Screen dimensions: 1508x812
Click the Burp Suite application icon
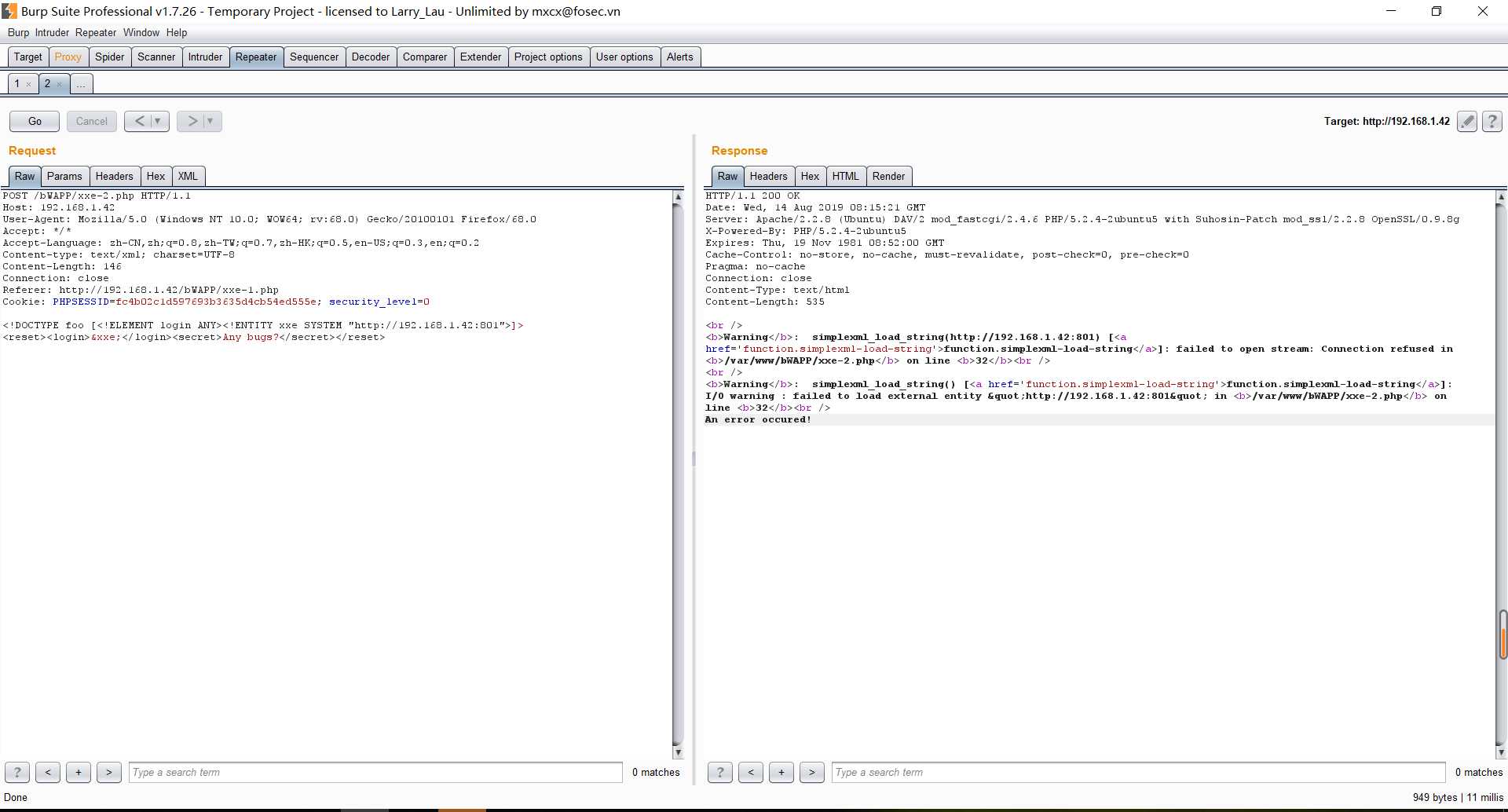(x=9, y=11)
